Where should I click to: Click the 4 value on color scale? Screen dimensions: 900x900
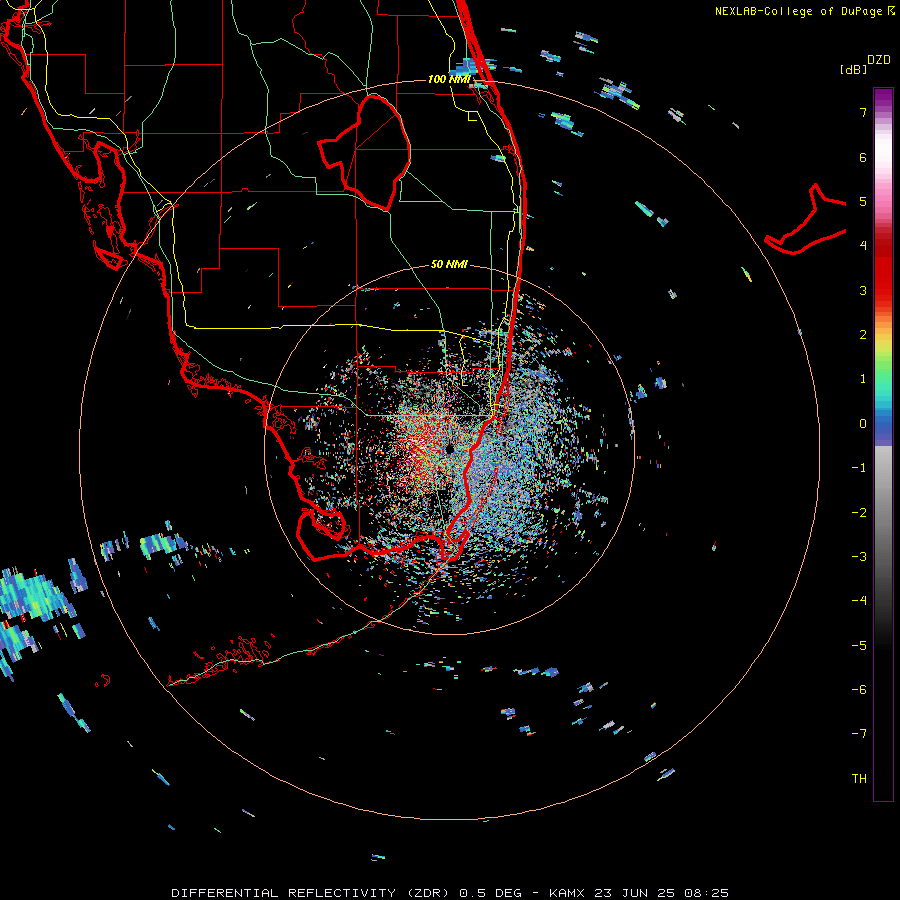pyautogui.click(x=863, y=246)
